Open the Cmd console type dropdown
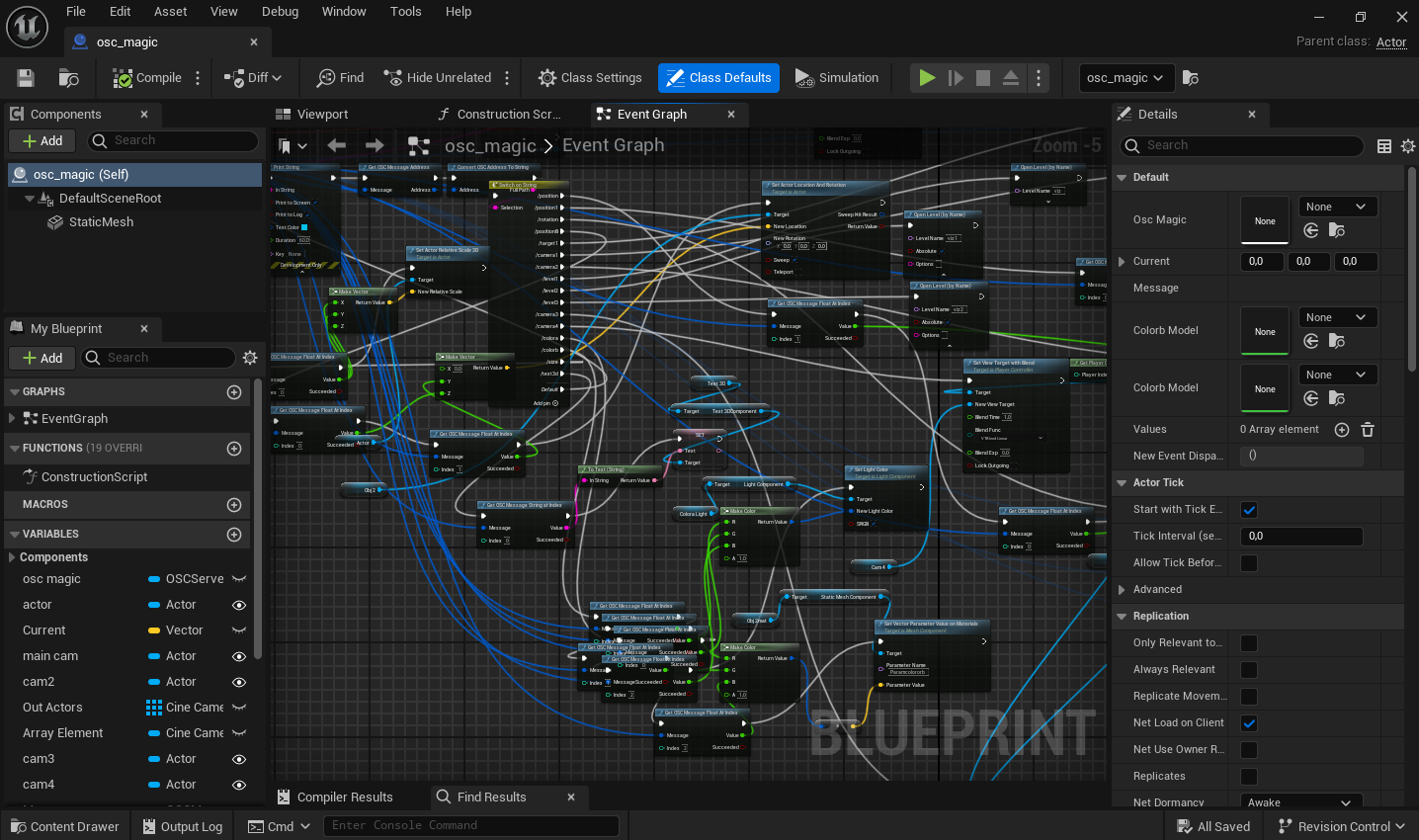 point(279,827)
